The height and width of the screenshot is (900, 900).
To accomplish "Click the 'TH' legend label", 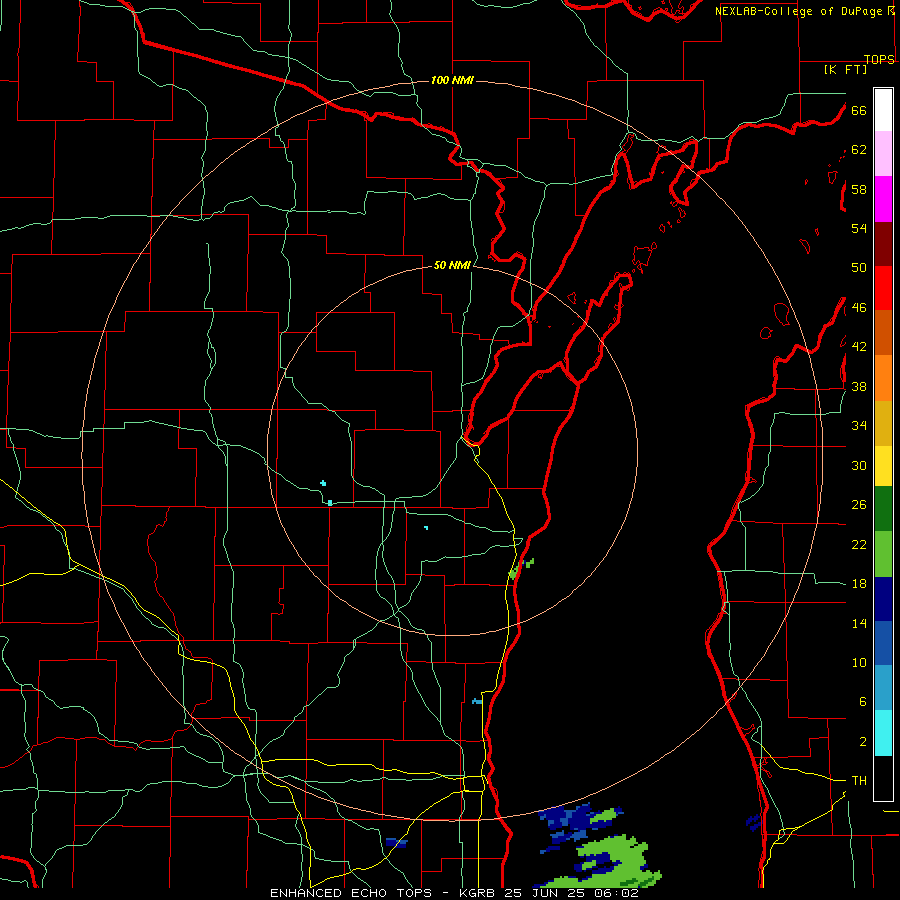I will point(859,780).
